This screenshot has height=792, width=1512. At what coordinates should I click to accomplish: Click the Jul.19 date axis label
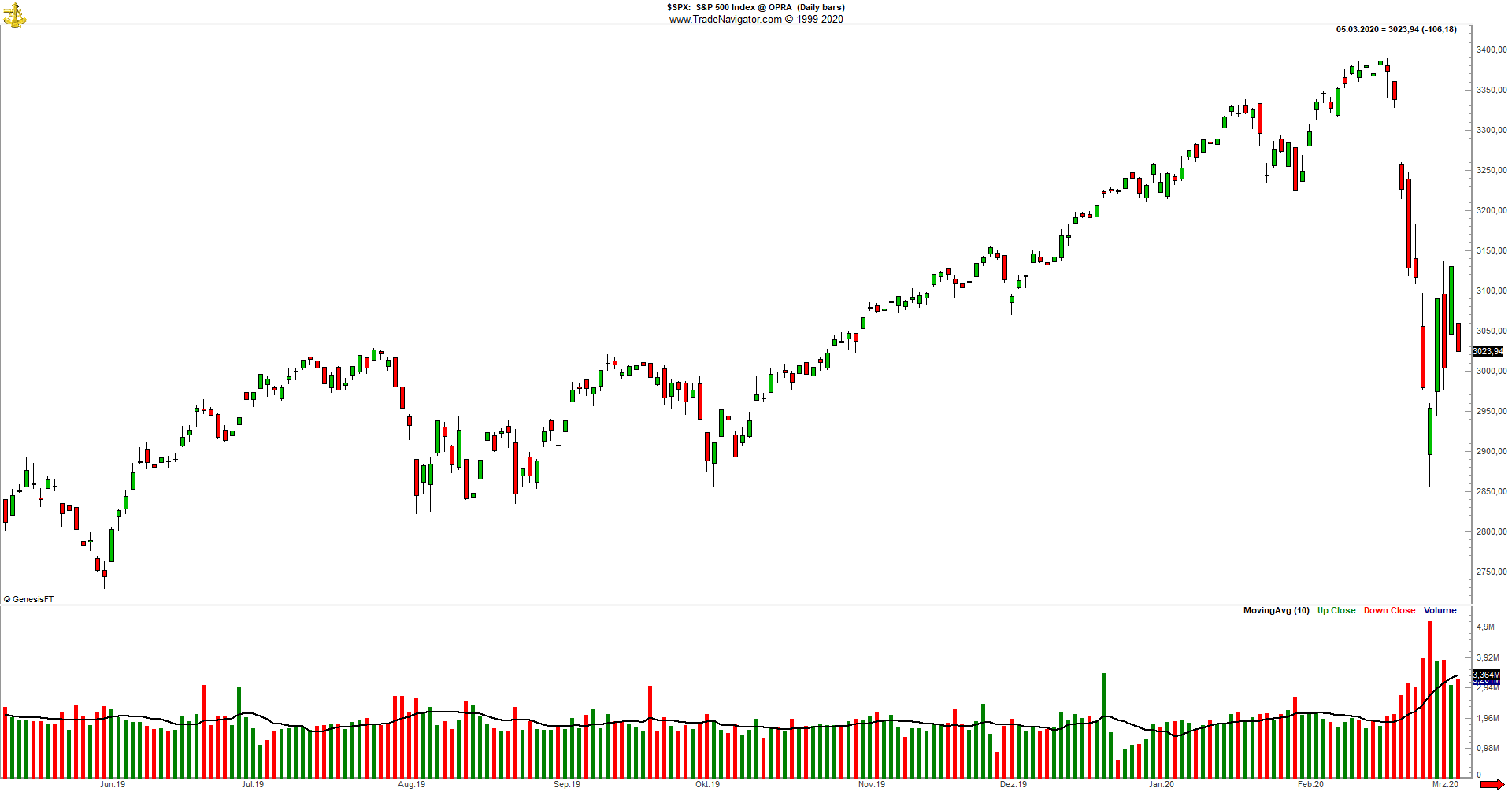coord(253,784)
